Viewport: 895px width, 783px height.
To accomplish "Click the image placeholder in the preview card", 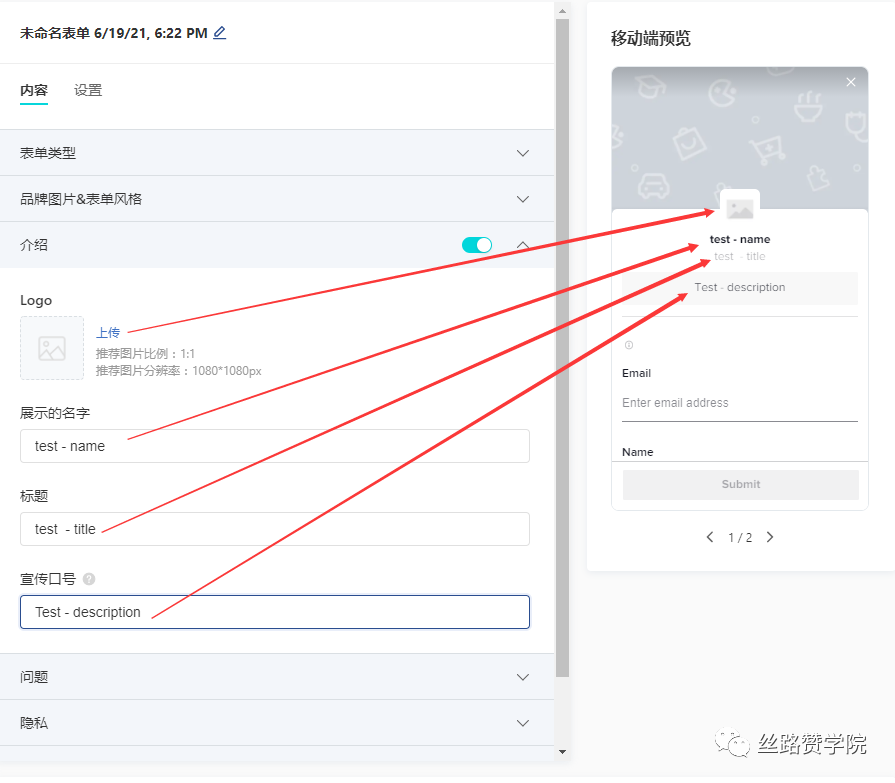I will click(x=739, y=209).
